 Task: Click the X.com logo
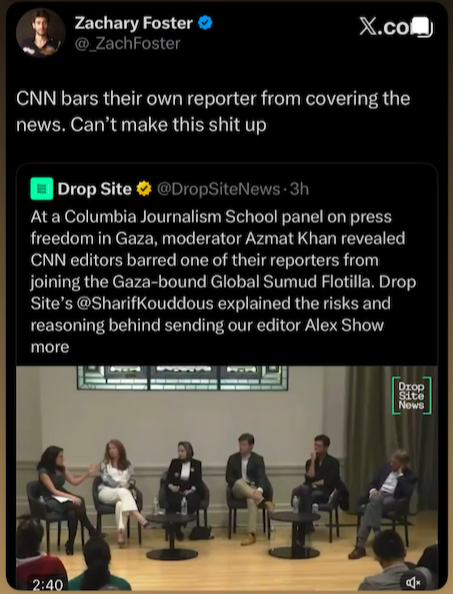[x=386, y=27]
